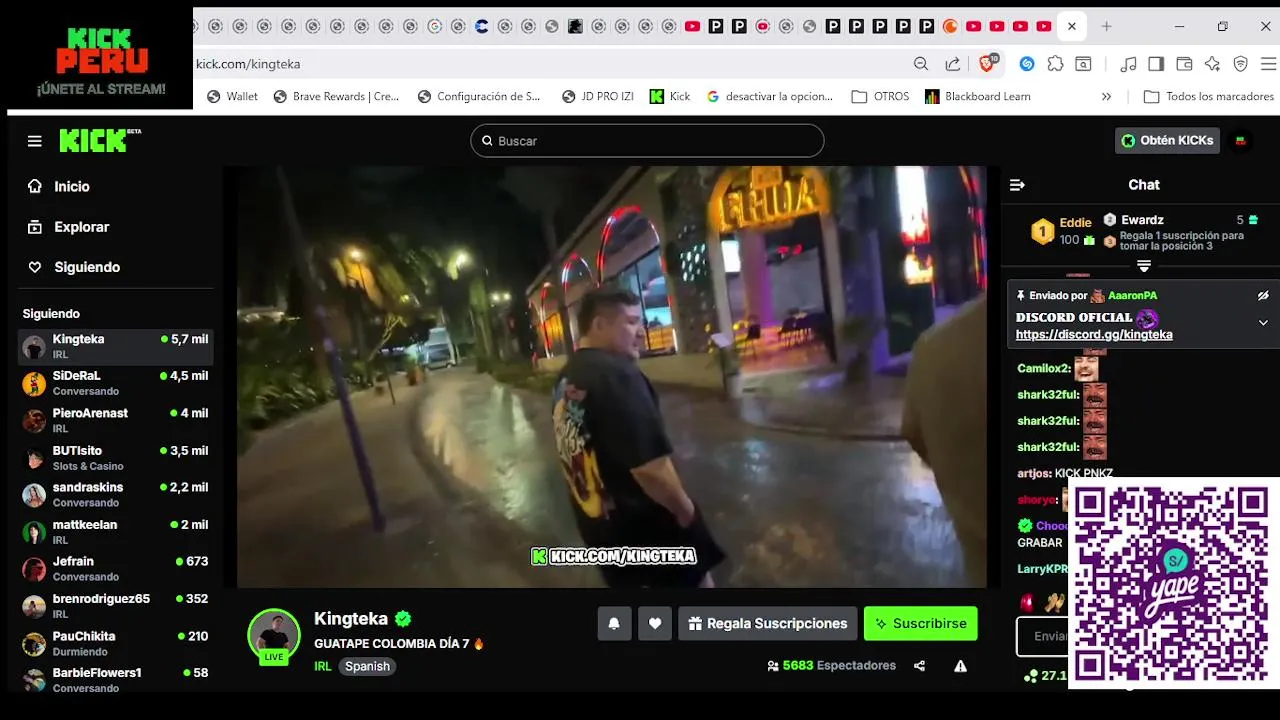The width and height of the screenshot is (1280, 720).
Task: Click the green Suscribirse button
Action: (921, 623)
